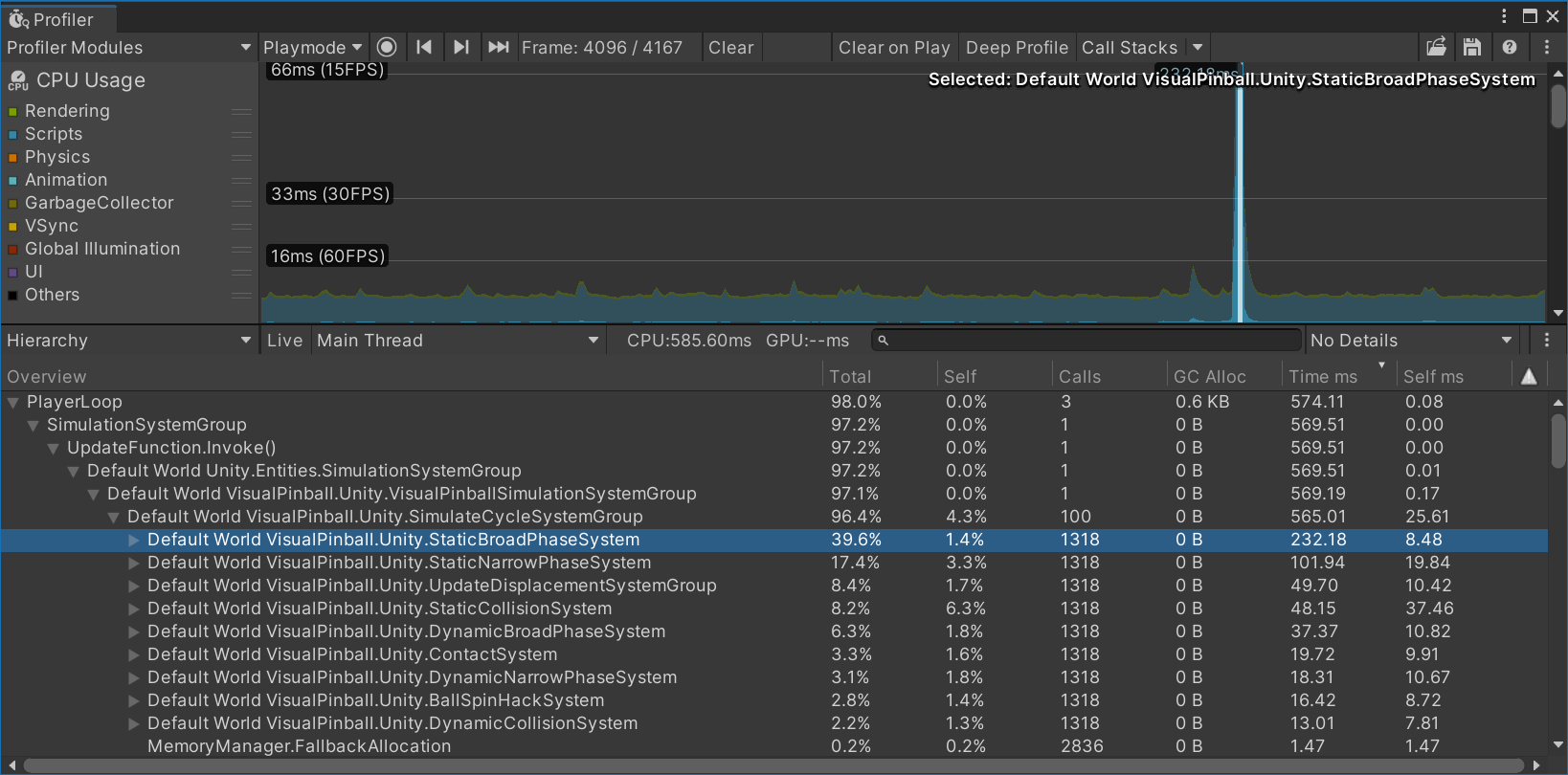Expand the StaticCollisionSystem row

pyautogui.click(x=134, y=609)
